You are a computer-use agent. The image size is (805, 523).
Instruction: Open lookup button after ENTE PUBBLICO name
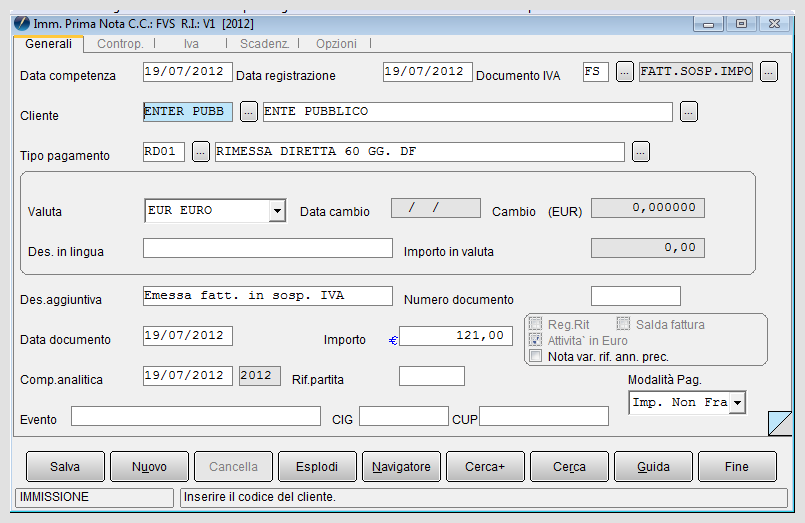689,111
